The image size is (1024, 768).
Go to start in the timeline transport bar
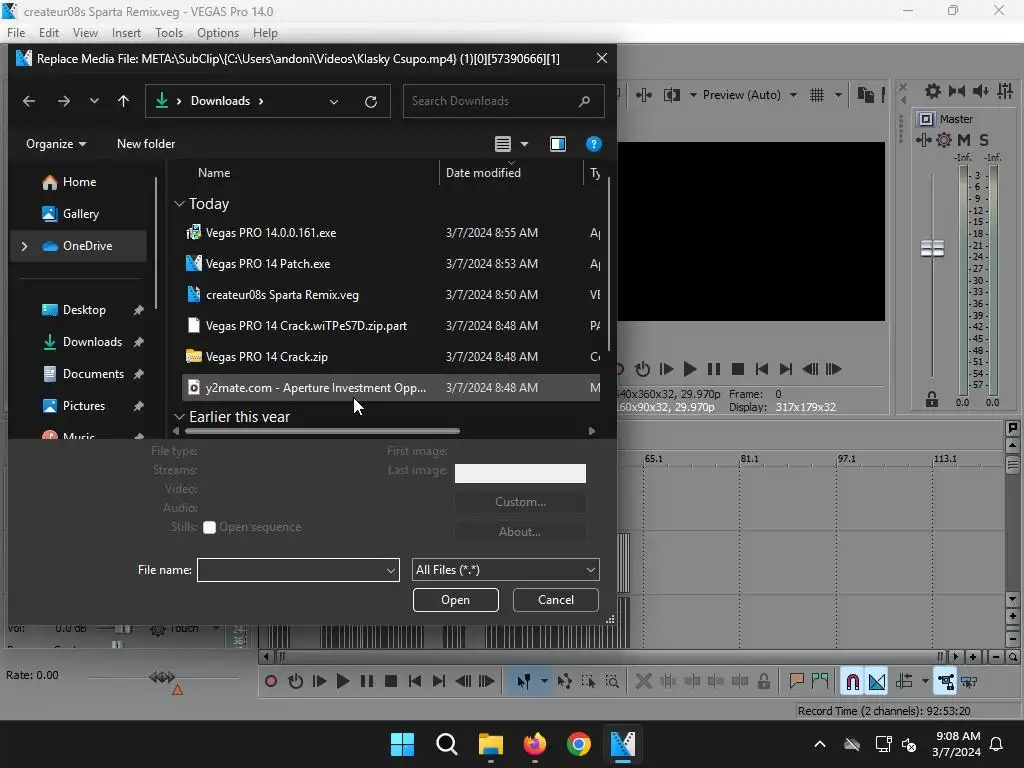pos(415,681)
